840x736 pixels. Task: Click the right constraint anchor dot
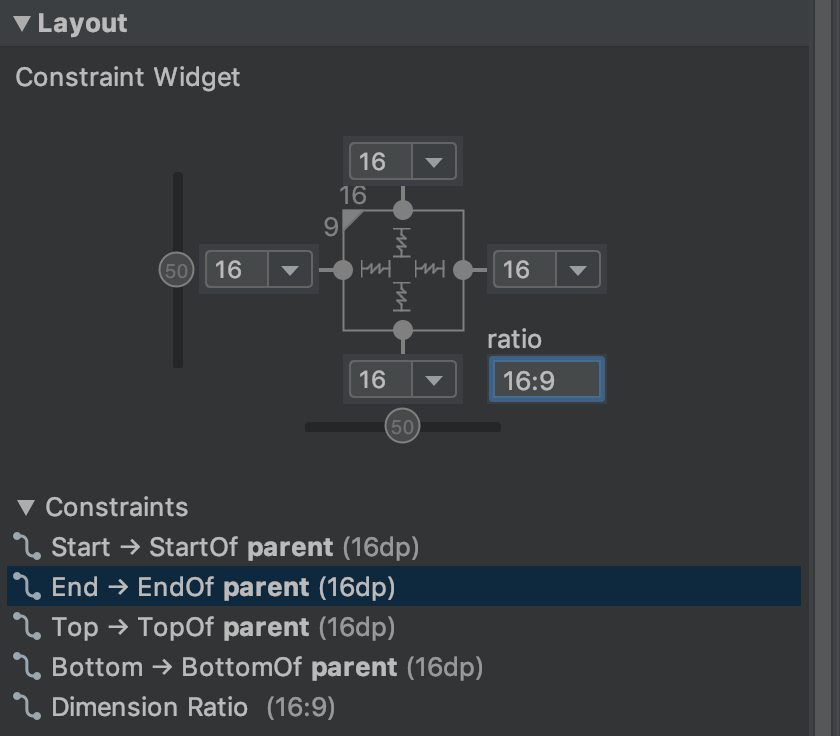[x=463, y=270]
